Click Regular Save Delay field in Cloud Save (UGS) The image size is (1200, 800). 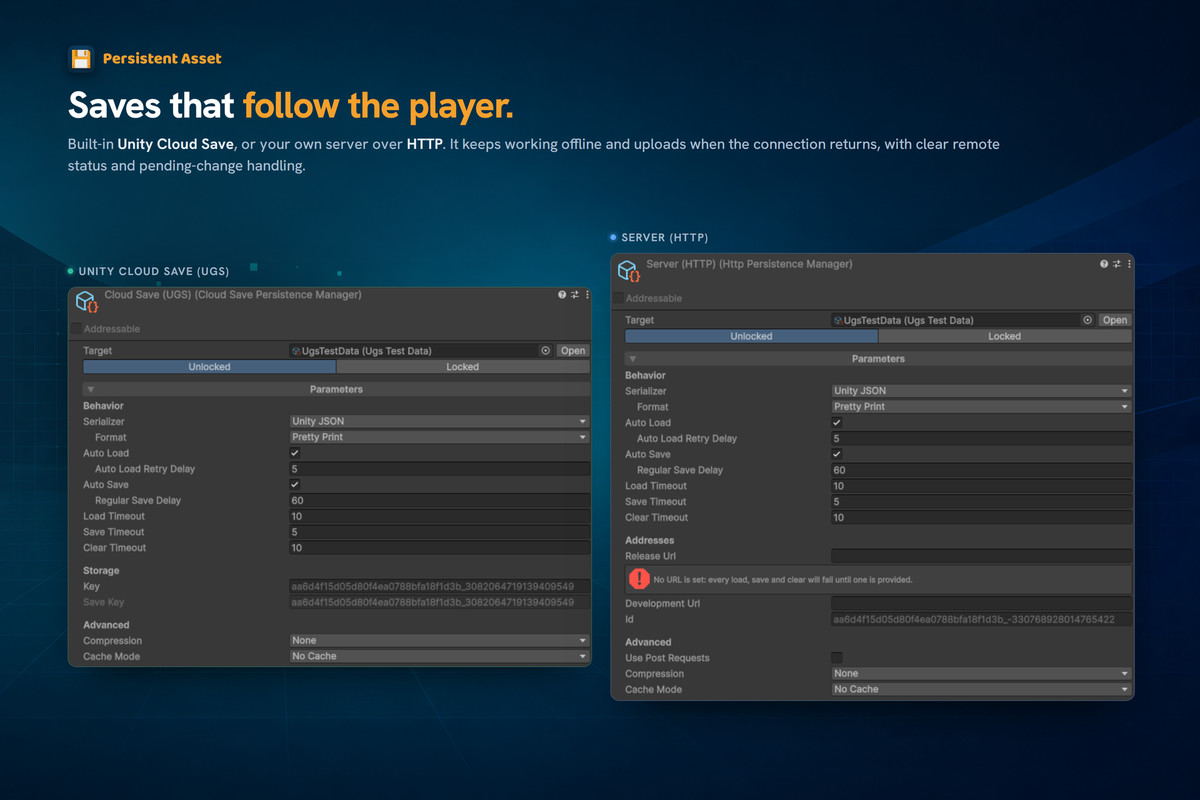click(439, 500)
